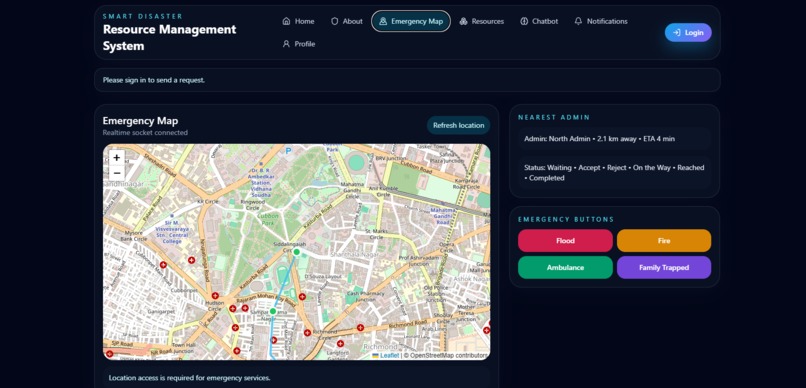Image resolution: width=806 pixels, height=388 pixels.
Task: Select red marker below D'Souza Layout
Action: point(302,297)
